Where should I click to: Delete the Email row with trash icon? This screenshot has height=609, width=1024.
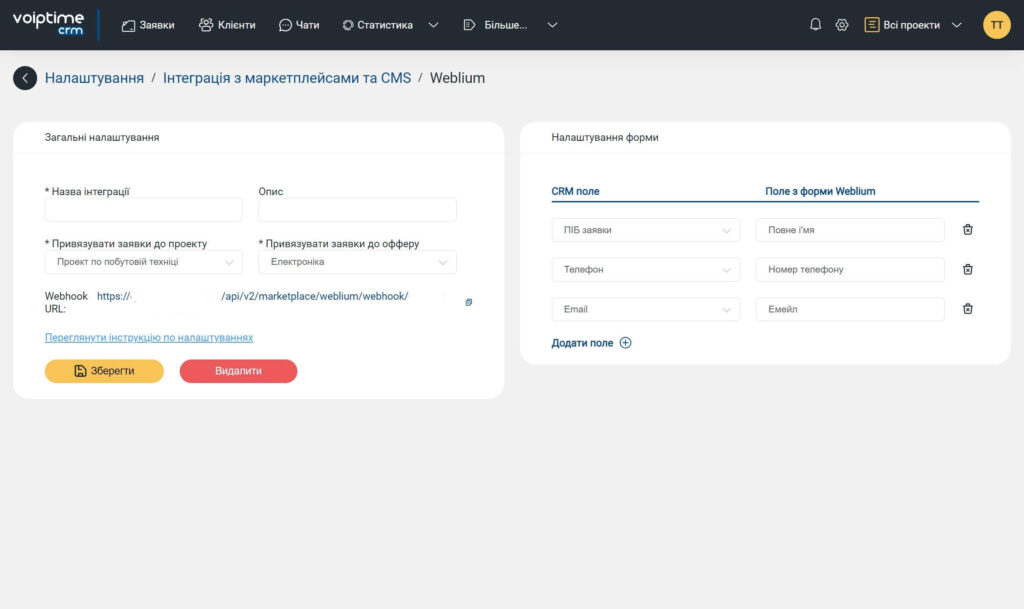click(x=968, y=309)
